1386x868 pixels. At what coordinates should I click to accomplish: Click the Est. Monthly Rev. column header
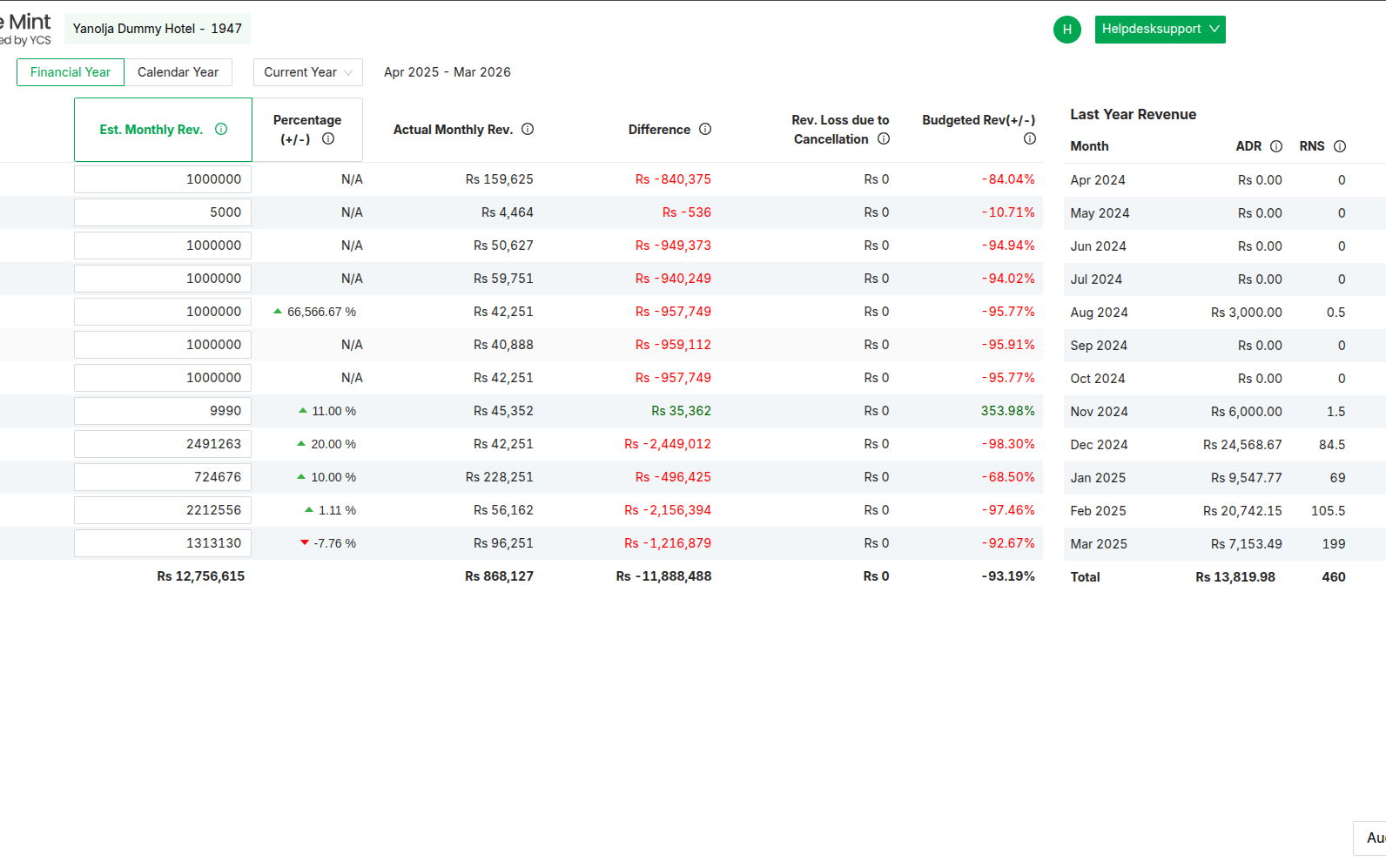[x=151, y=130]
